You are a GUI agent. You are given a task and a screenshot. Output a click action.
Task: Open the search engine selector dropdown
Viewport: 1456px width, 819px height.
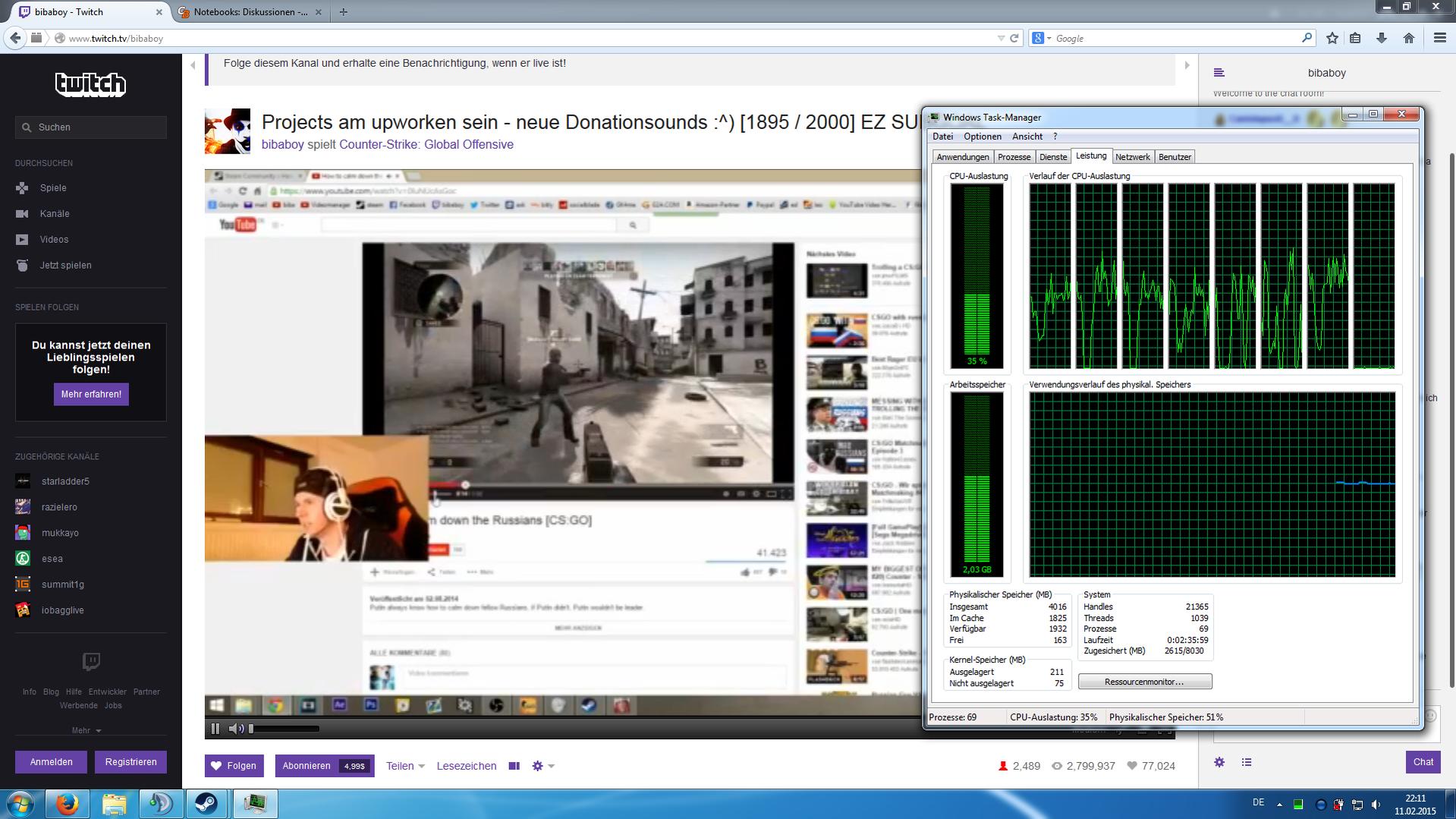tap(1041, 38)
